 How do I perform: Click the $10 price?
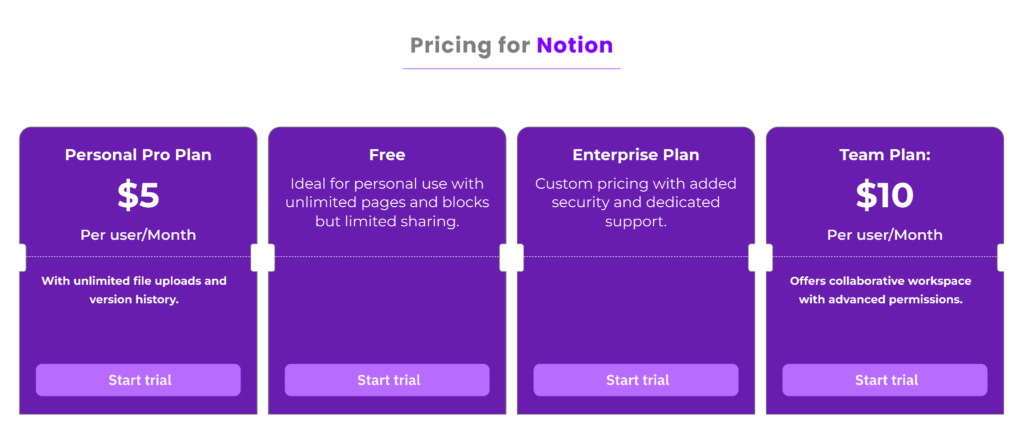point(885,195)
